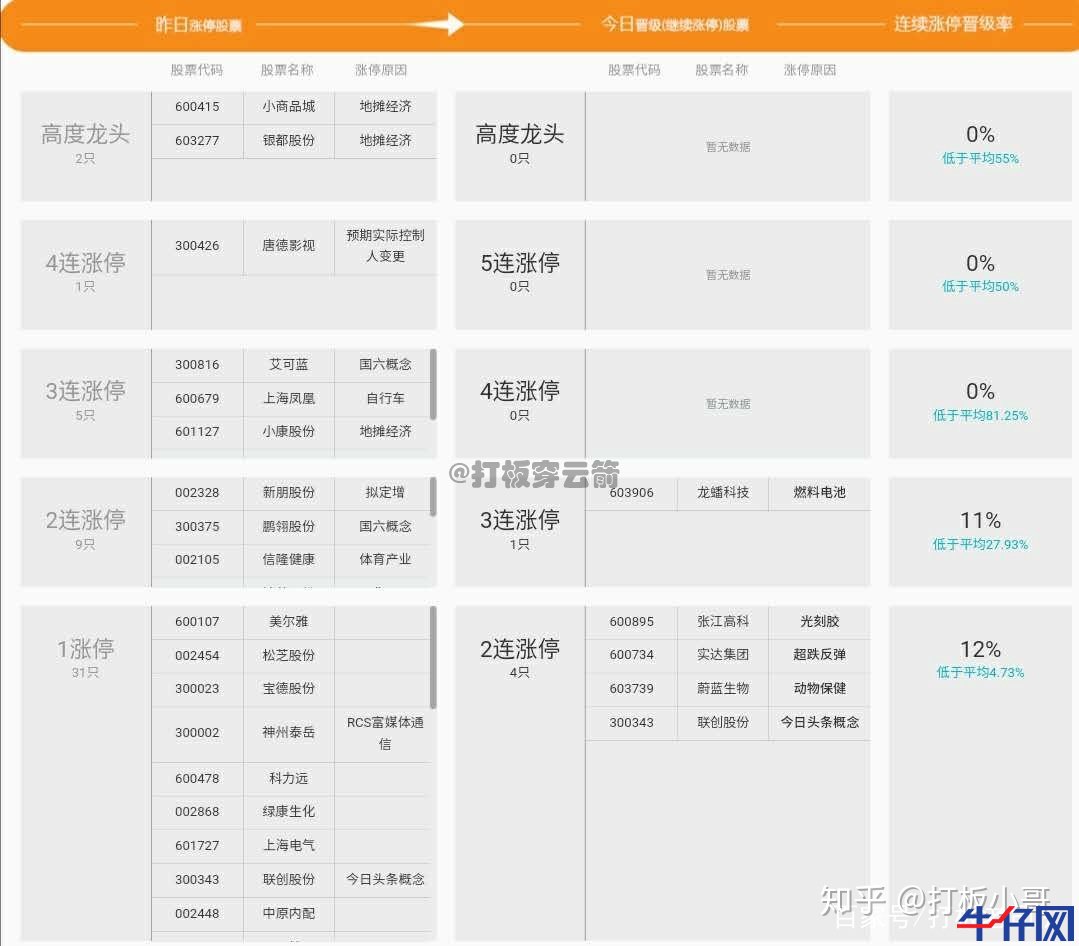Select 蔚蓝生物 in today's 2连涨停
This screenshot has width=1079, height=946.
point(722,689)
